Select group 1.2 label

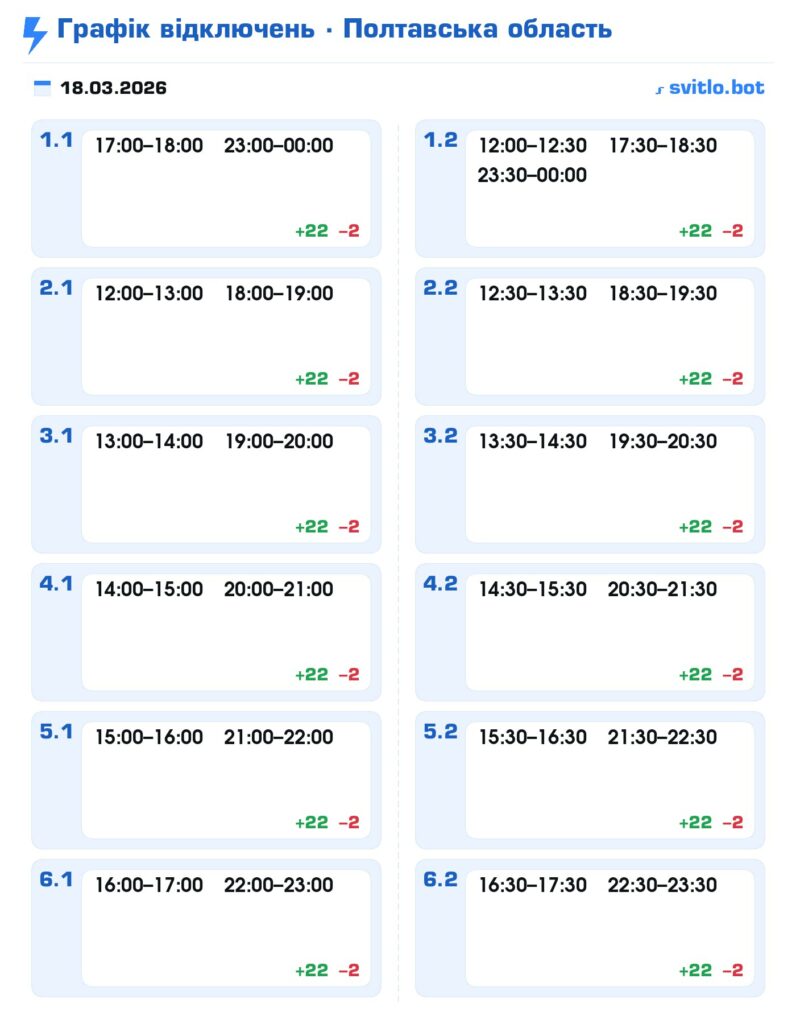click(x=440, y=140)
